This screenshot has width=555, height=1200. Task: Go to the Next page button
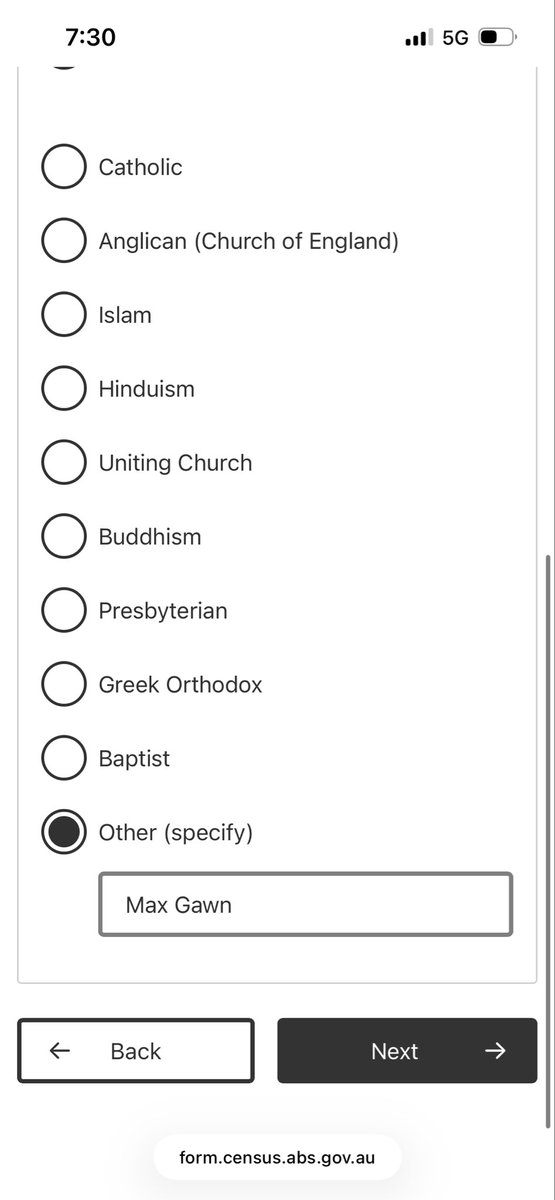tap(407, 1050)
